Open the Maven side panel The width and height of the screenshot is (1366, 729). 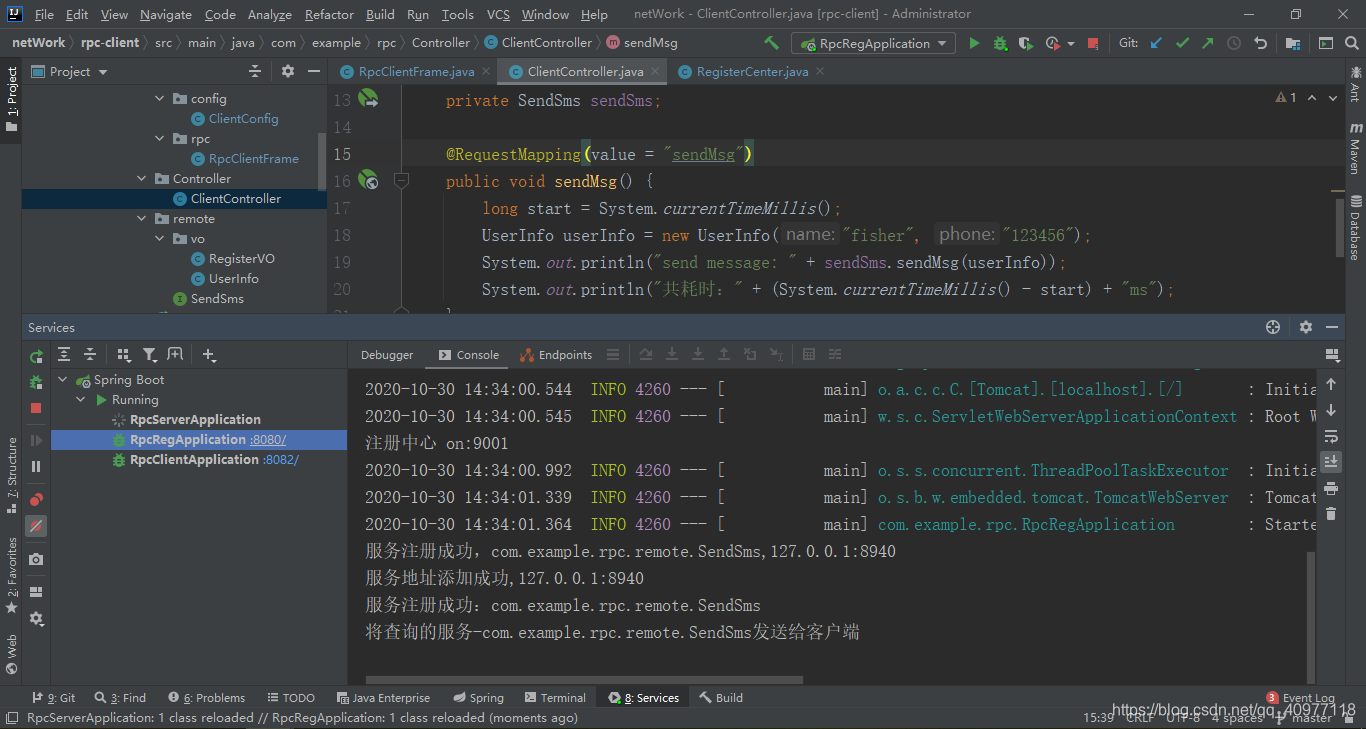(x=1355, y=148)
